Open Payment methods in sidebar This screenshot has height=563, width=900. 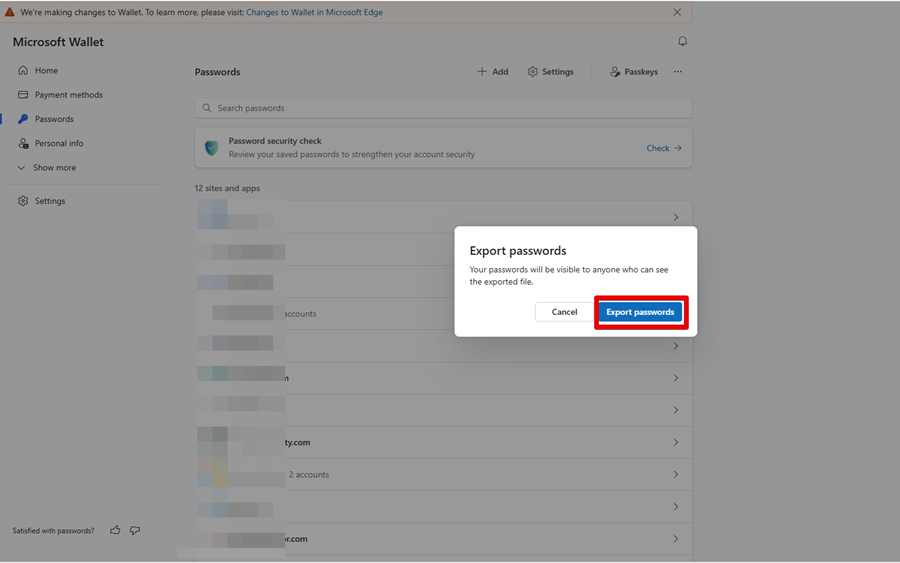coord(68,95)
